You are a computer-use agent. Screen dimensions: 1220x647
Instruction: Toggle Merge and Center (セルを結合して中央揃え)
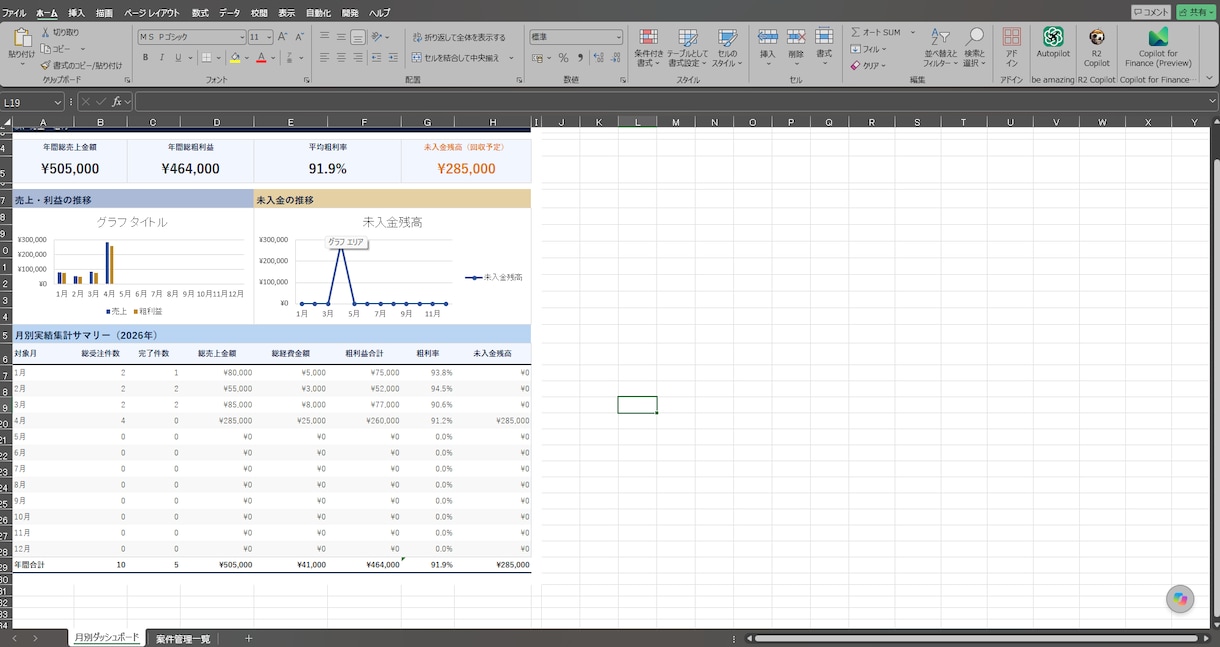pyautogui.click(x=455, y=58)
